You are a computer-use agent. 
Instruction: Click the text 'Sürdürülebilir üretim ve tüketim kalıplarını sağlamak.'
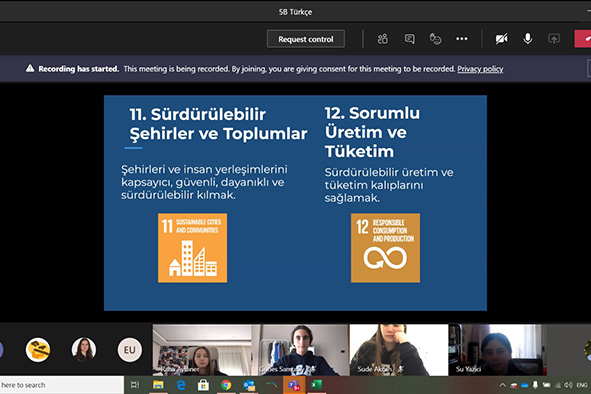(389, 185)
